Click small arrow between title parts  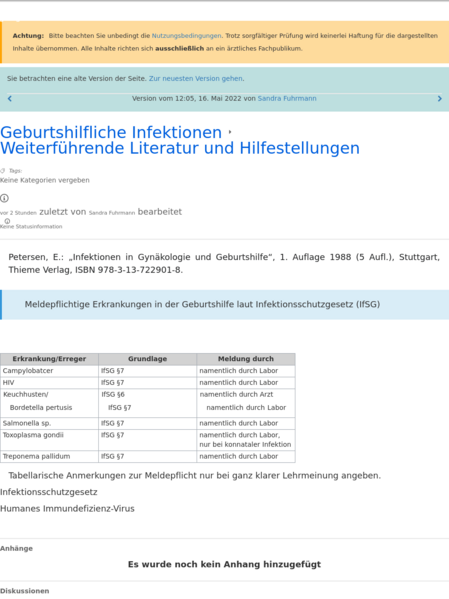point(230,132)
